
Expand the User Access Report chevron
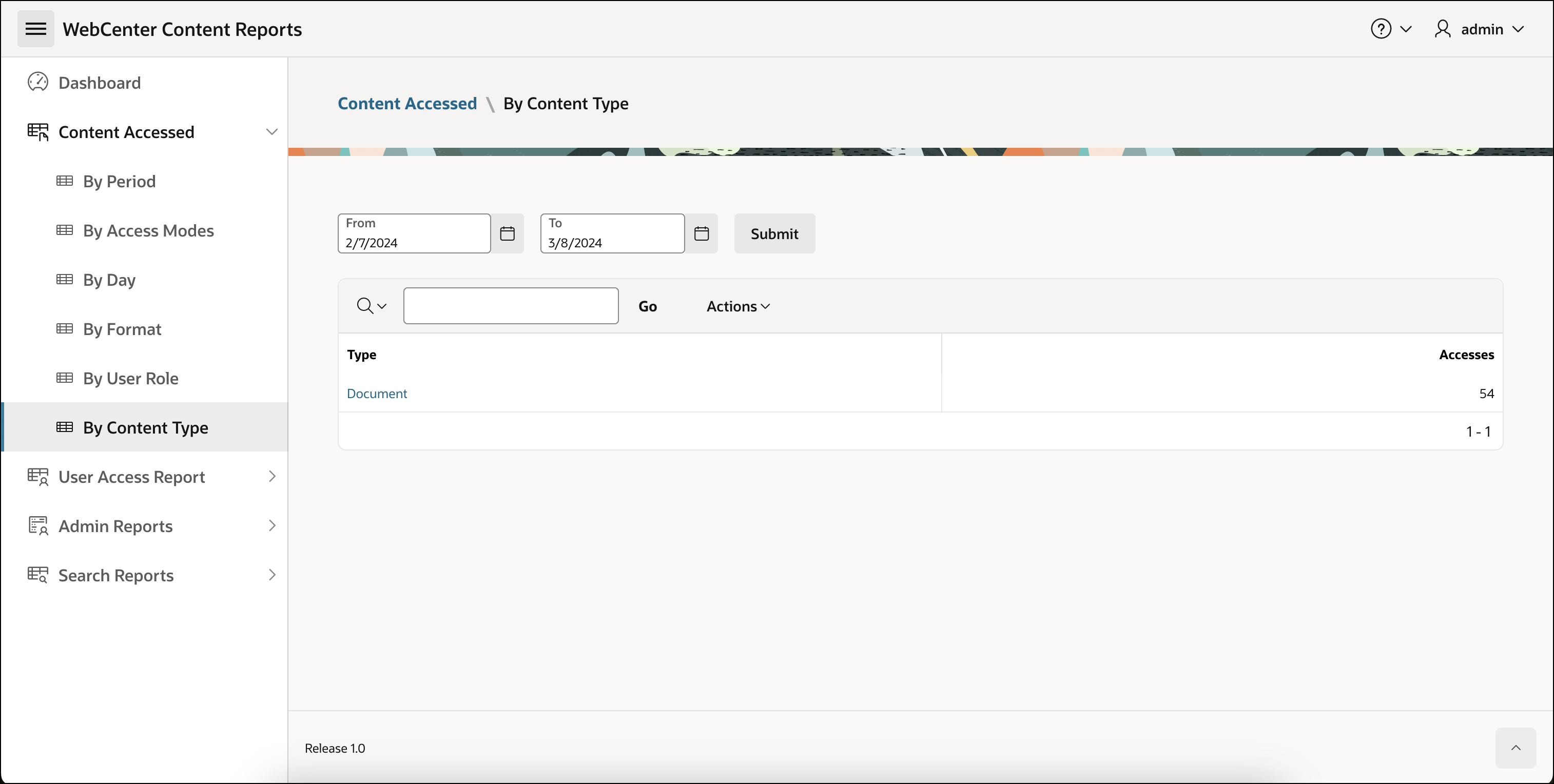pos(272,477)
